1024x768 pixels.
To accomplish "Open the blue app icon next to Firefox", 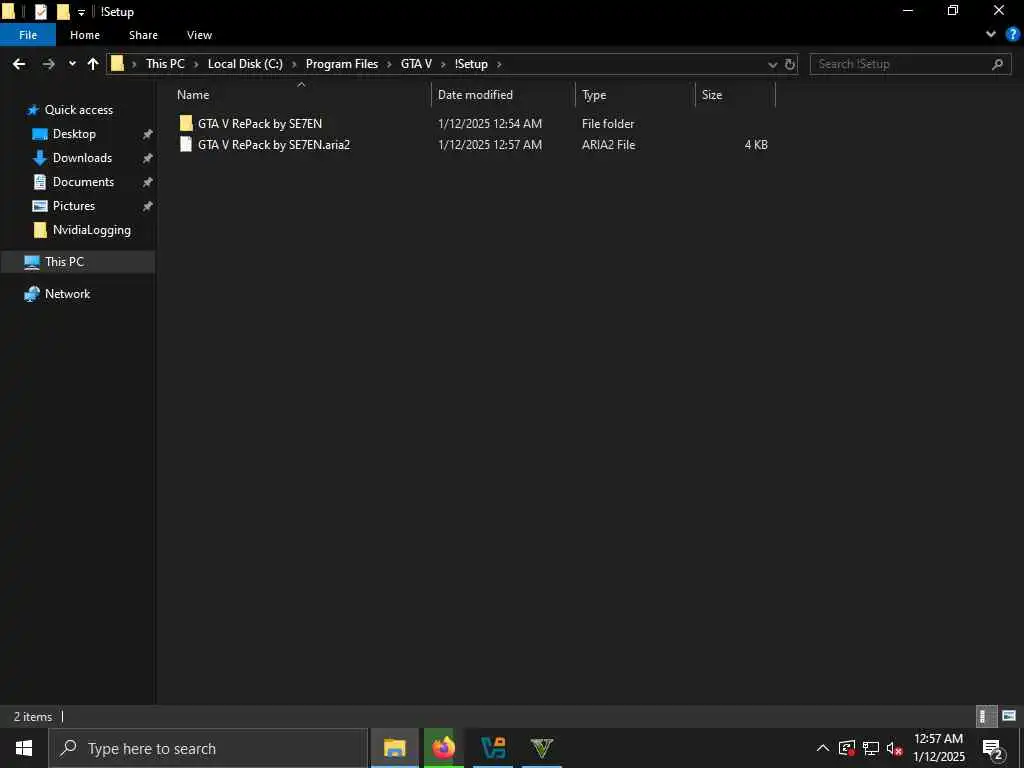I will click(x=493, y=748).
